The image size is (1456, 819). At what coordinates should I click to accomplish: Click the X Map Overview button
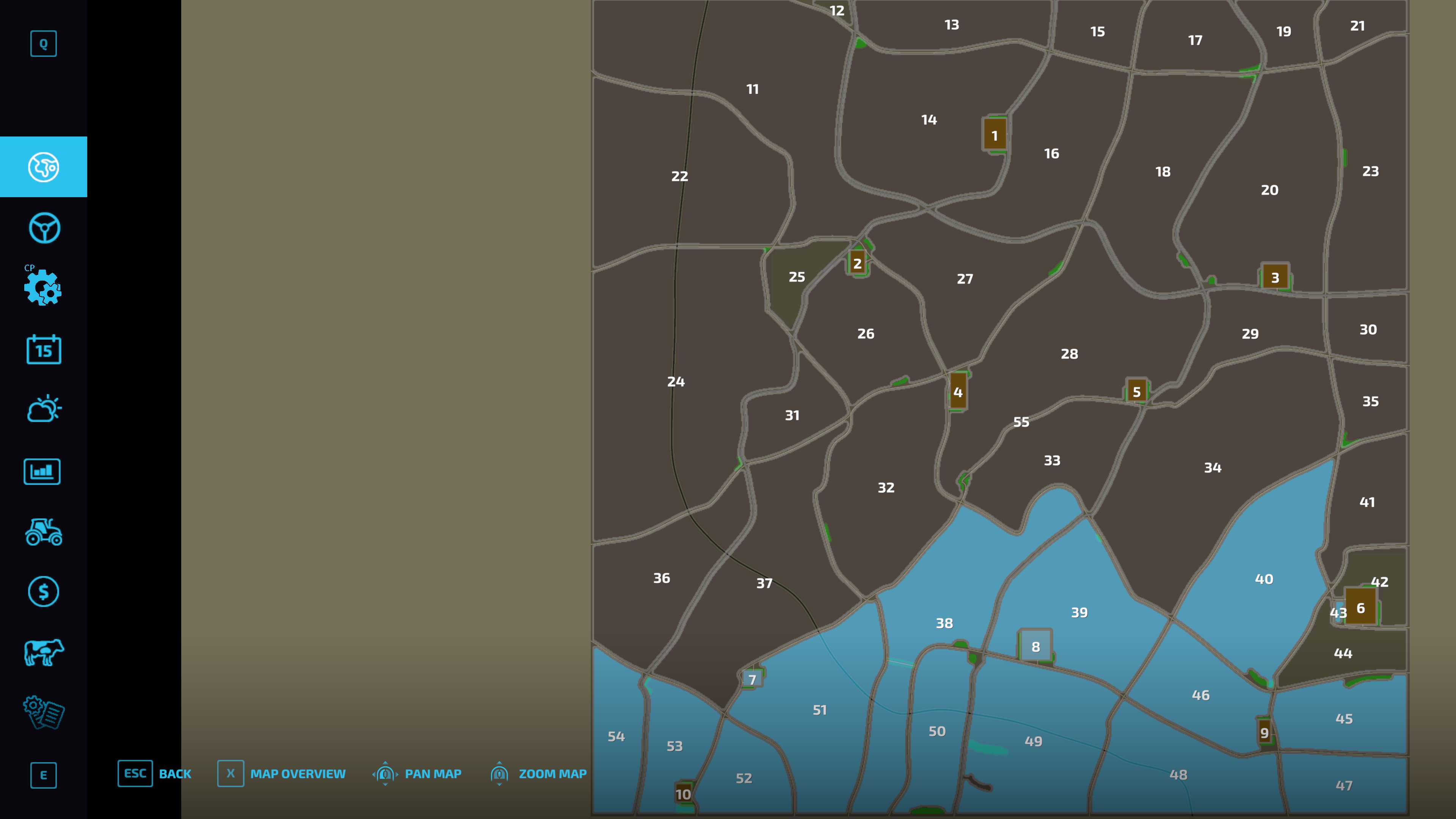point(281,773)
